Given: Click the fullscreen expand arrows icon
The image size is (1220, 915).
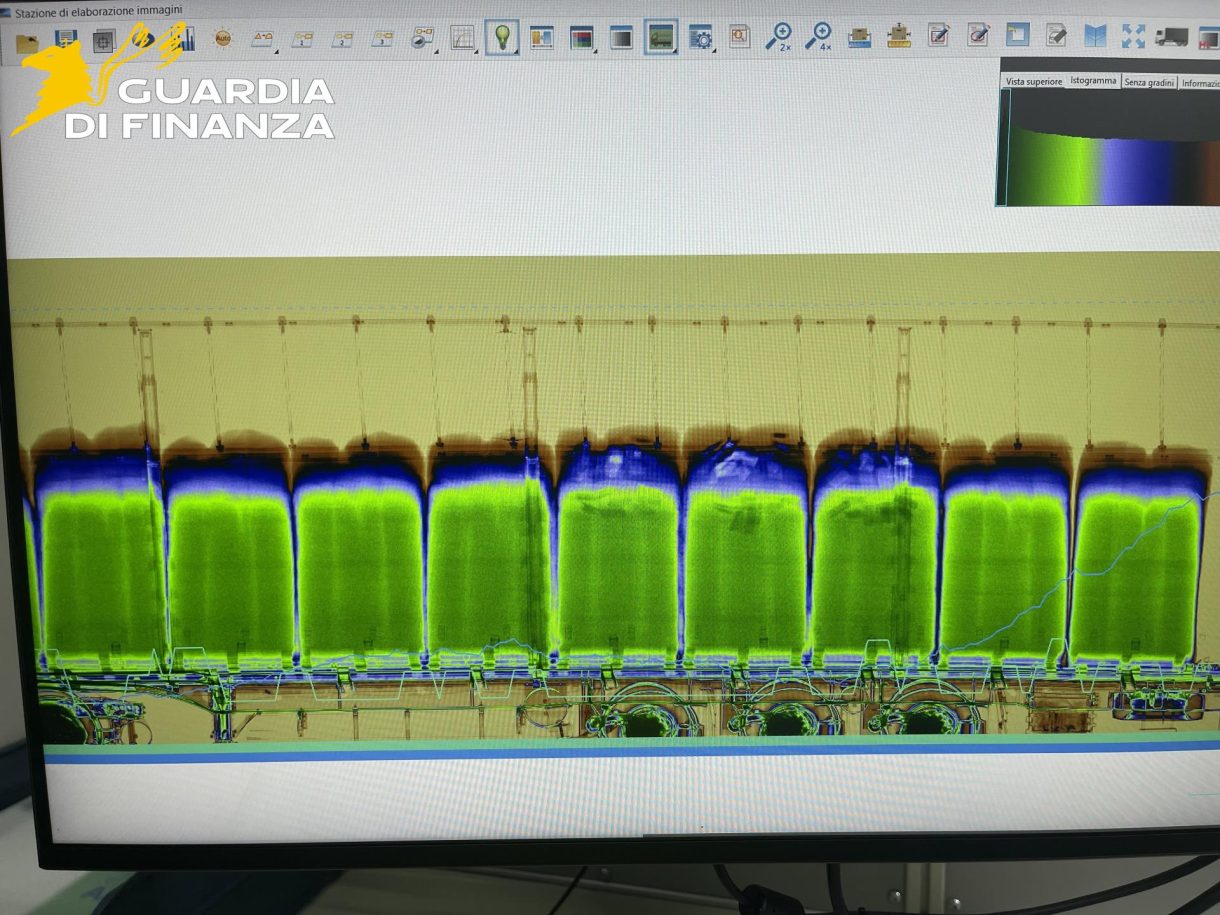Looking at the screenshot, I should [1133, 36].
